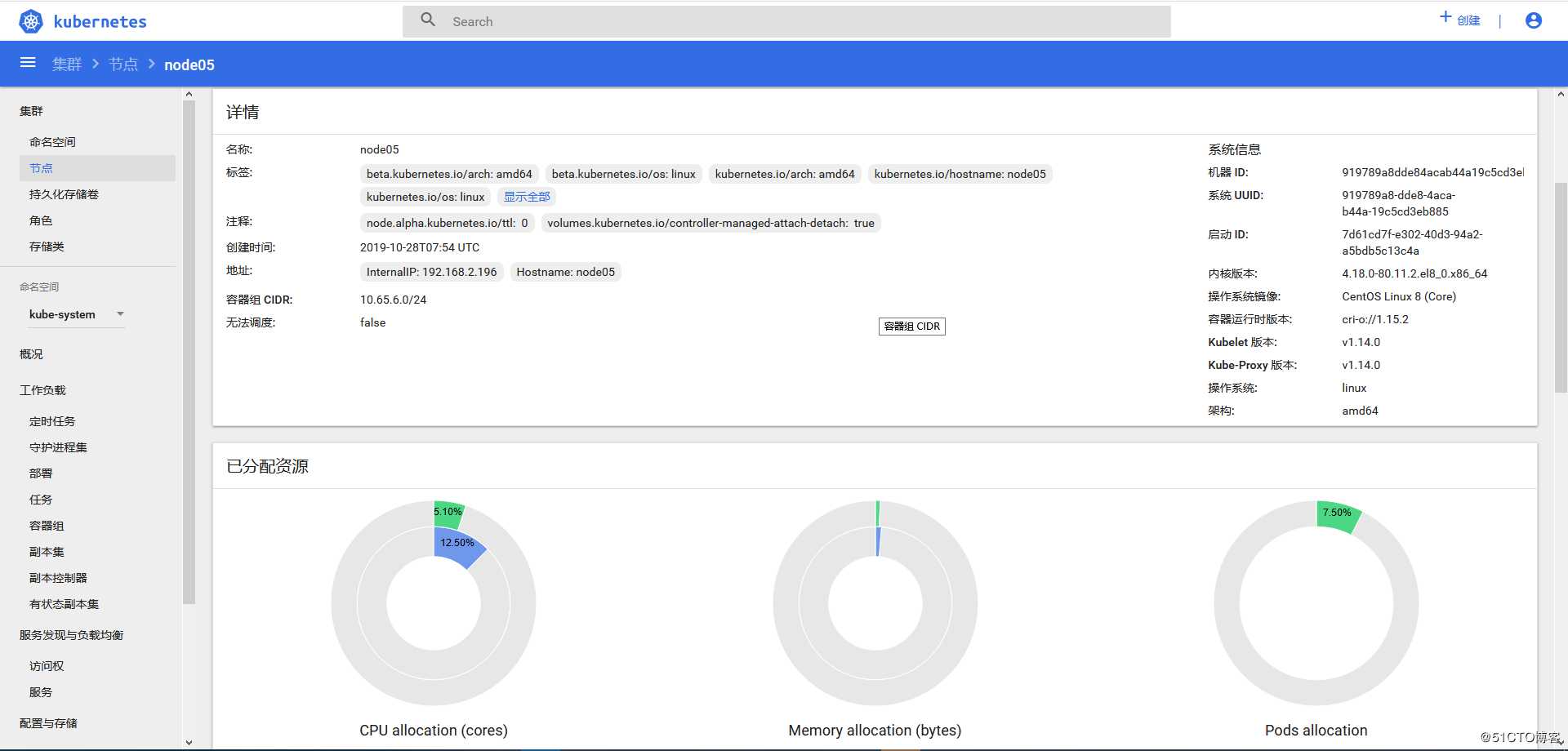The height and width of the screenshot is (751, 1568).
Task: Open 定时任务 sidebar item
Action: 52,421
